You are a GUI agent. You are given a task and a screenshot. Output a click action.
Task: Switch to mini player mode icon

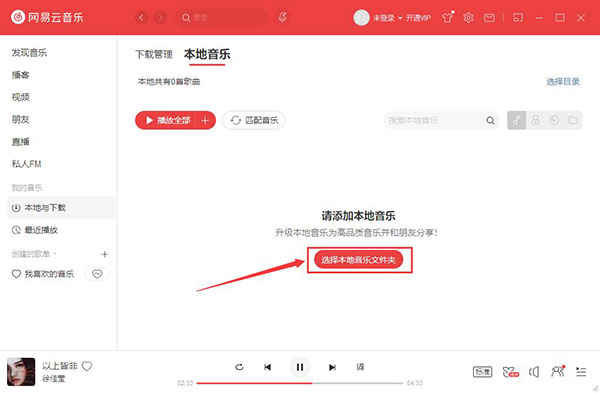coord(517,18)
